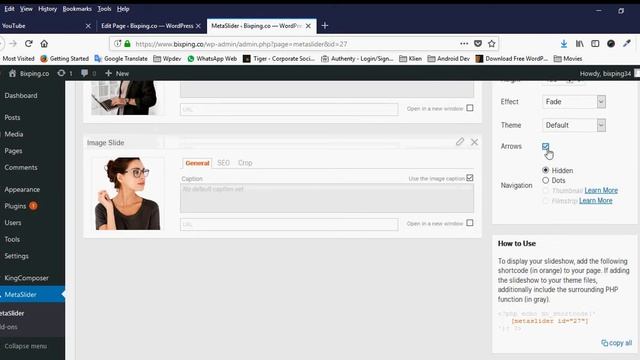640x360 pixels.
Task: Click the forward navigation arrow
Action: pos(13,44)
